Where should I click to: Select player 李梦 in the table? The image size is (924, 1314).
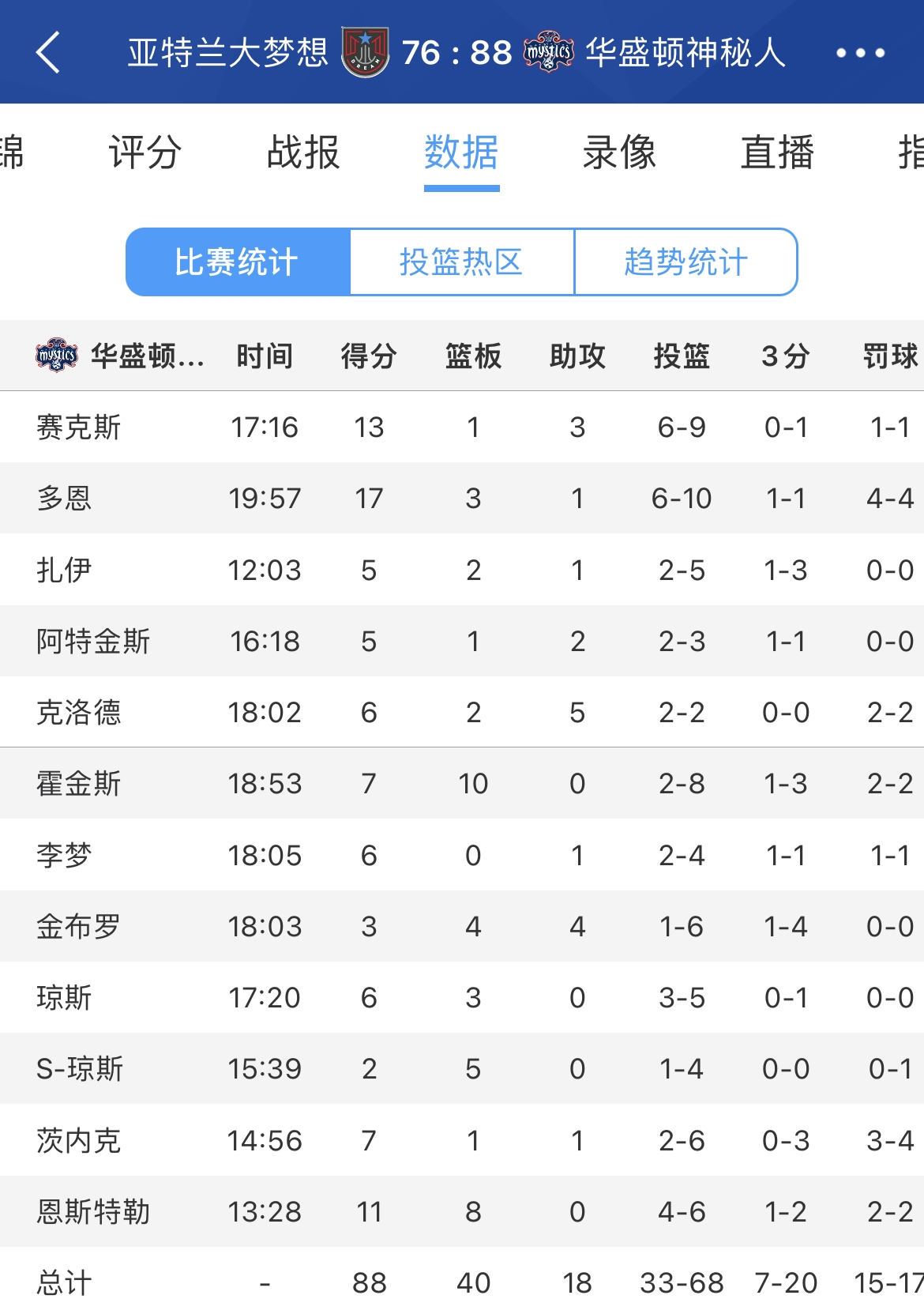click(65, 855)
